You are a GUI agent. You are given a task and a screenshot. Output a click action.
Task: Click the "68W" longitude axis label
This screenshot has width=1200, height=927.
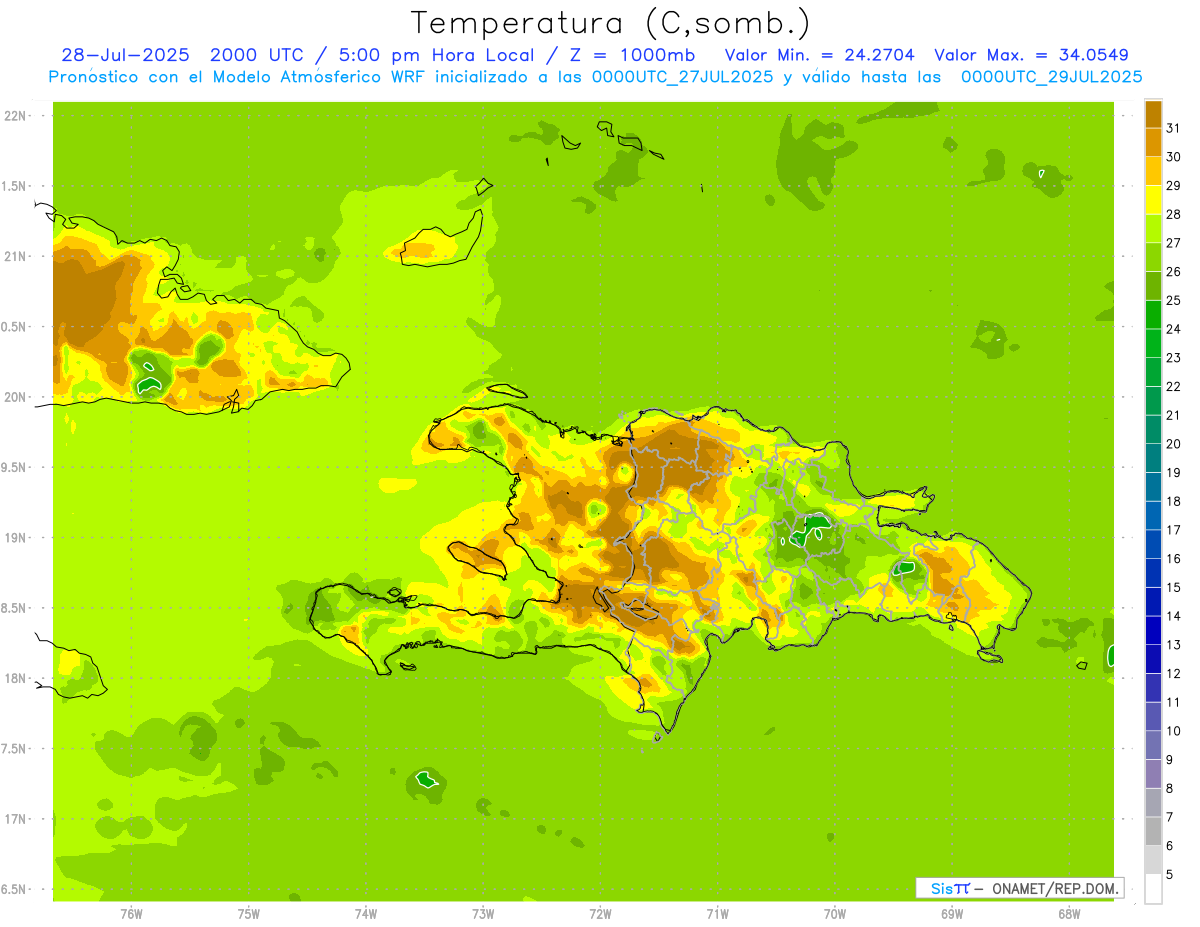[1069, 914]
